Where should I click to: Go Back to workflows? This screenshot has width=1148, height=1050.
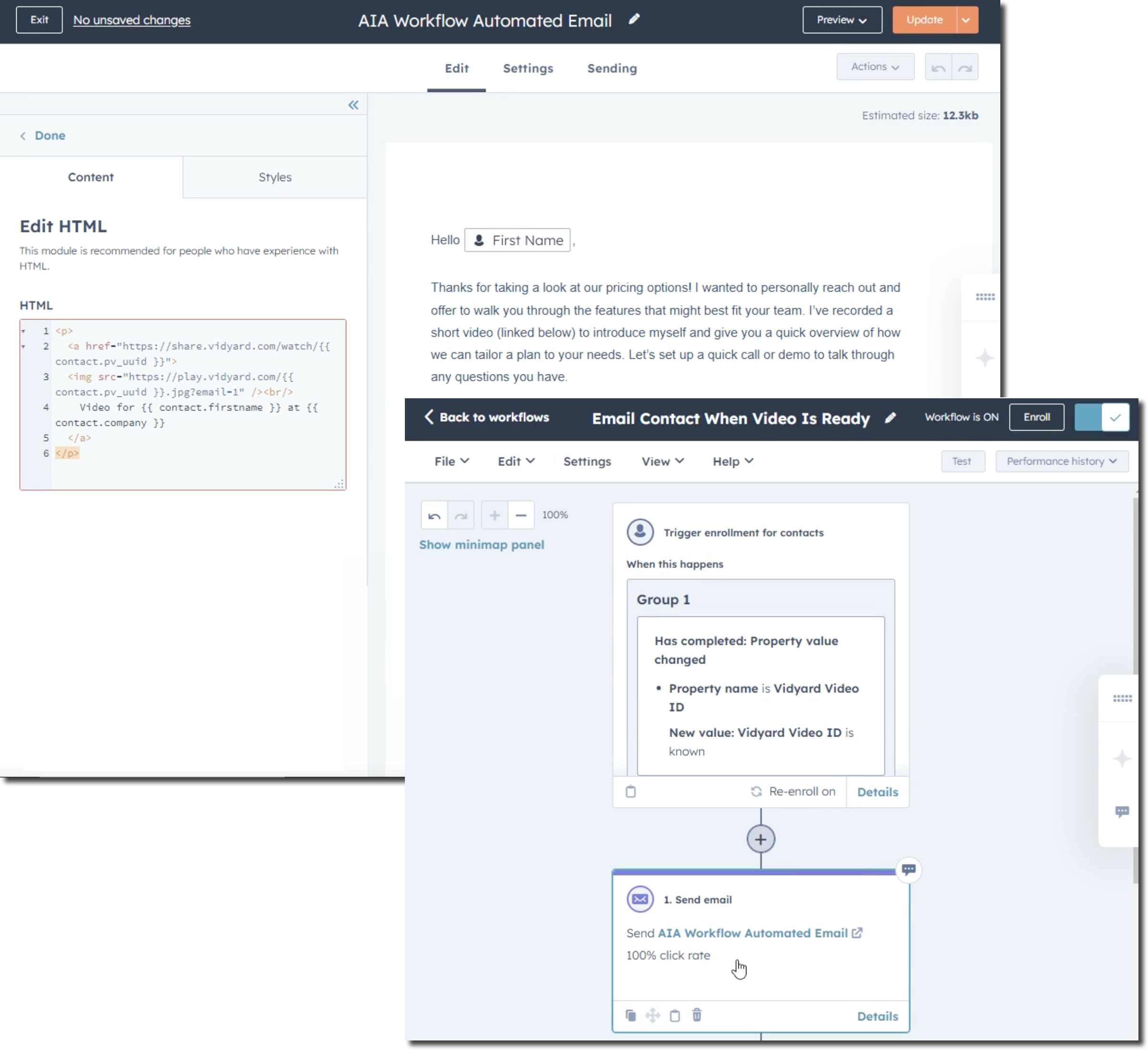(x=487, y=417)
